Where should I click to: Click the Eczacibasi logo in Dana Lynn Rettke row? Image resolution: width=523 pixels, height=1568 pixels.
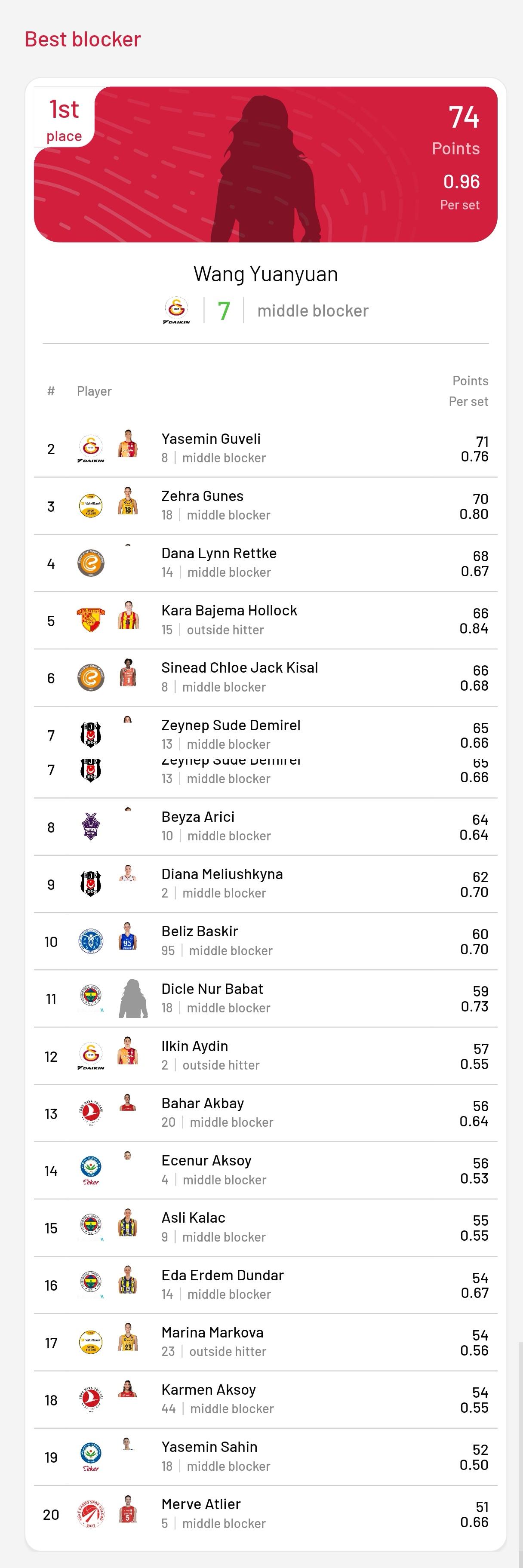tap(91, 563)
